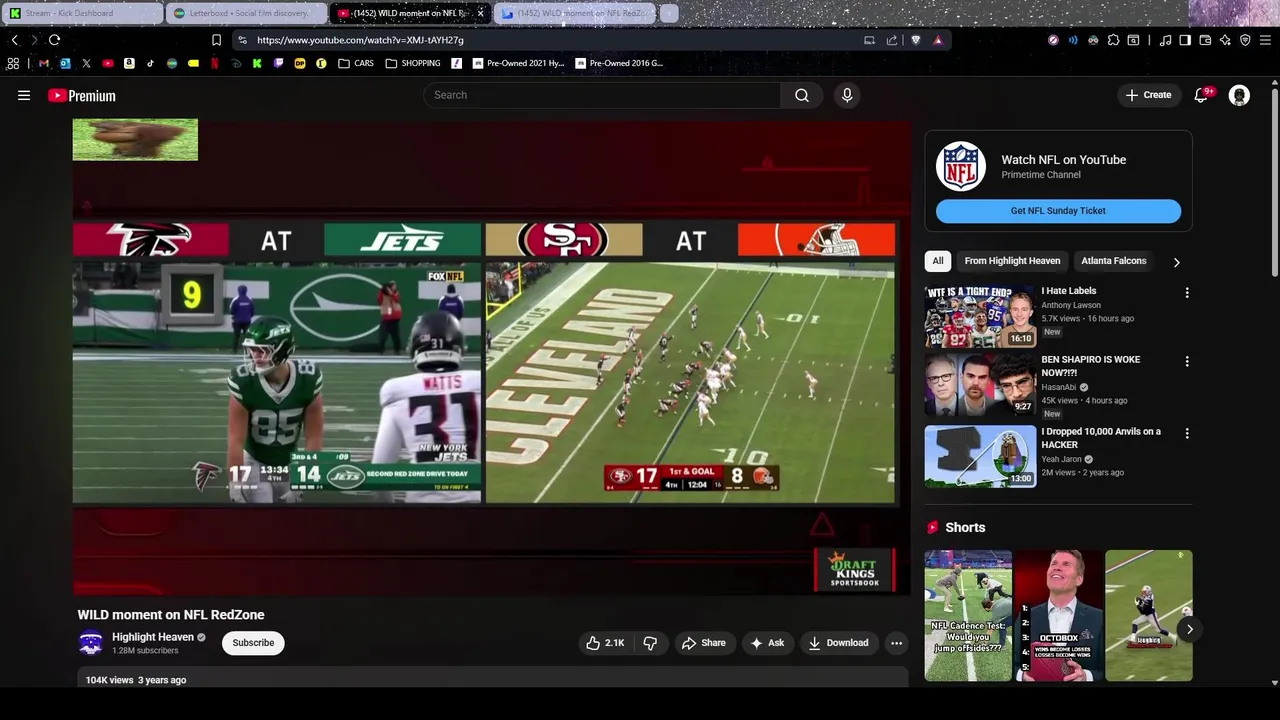Screen dimensions: 1280x720
Task: Select 'From Highlight Heaven' filter chip
Action: click(x=1012, y=261)
